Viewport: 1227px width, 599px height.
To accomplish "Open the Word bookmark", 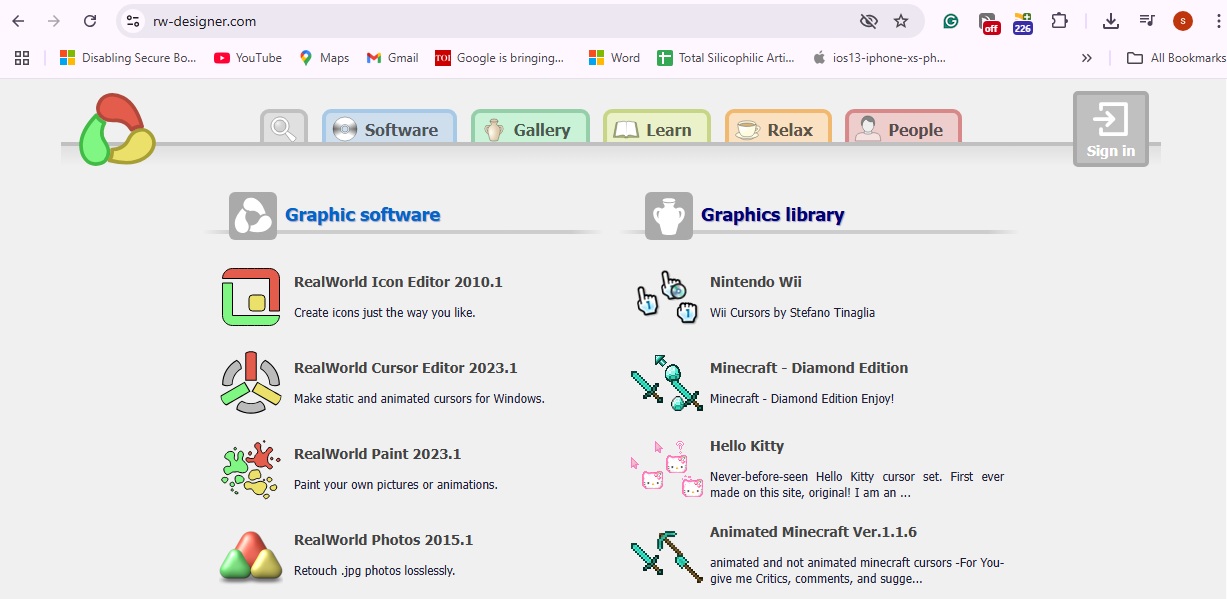I will click(614, 58).
